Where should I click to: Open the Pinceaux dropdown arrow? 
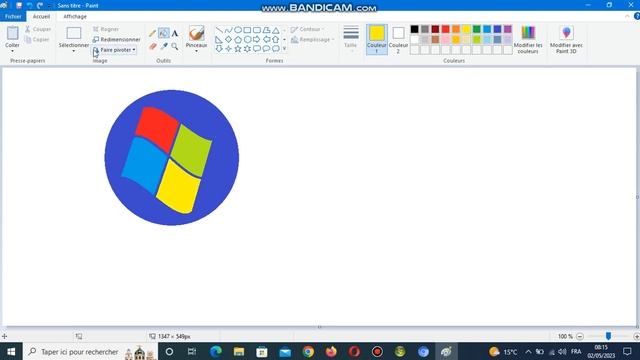tap(196, 51)
